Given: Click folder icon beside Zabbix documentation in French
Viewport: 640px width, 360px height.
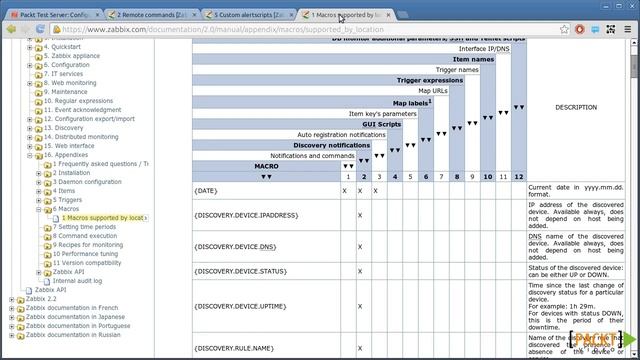Looking at the screenshot, I should pyautogui.click(x=20, y=309).
